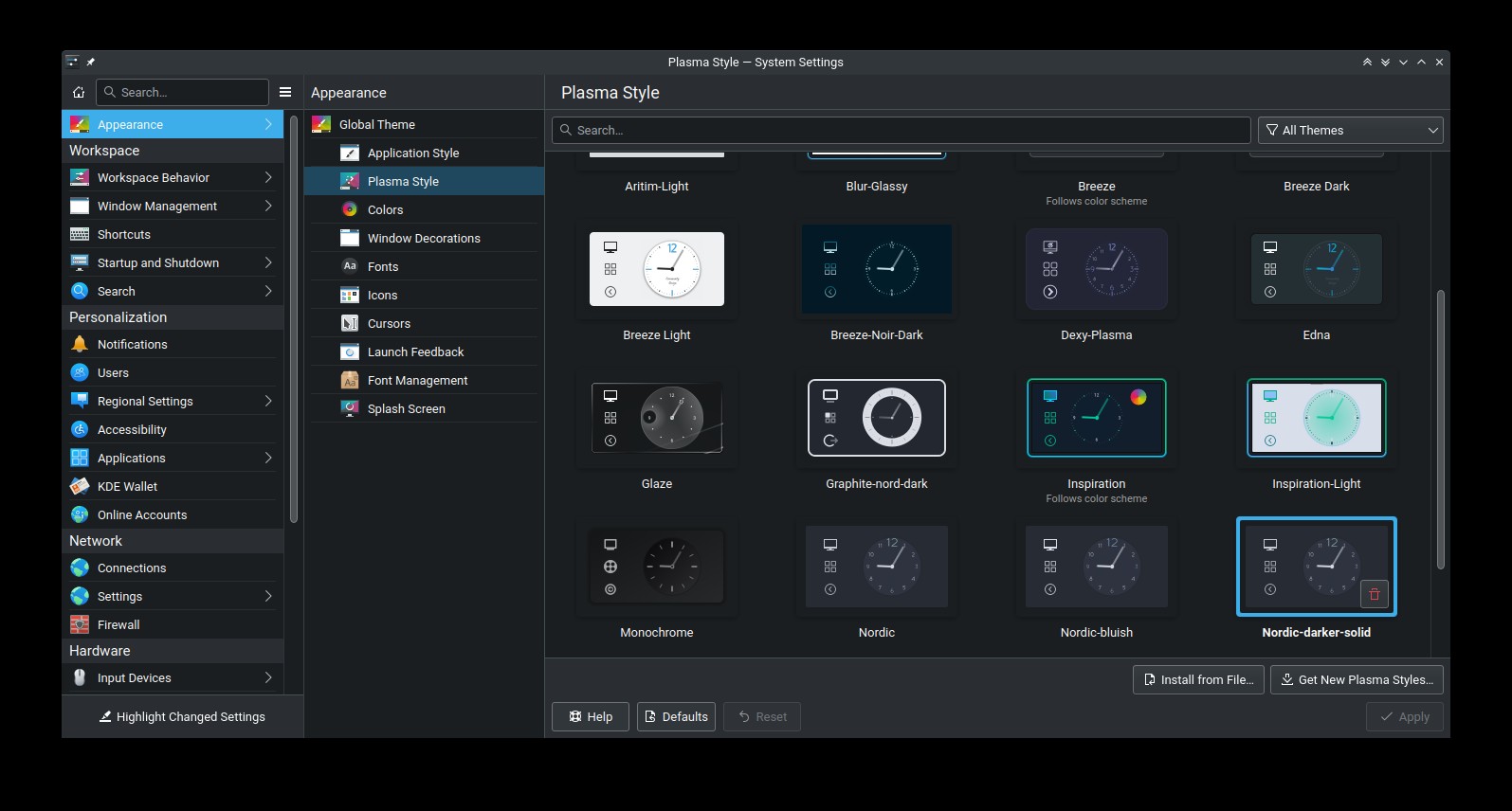Expand the Appearance category chevron
Screen dimensions: 1512x811
click(268, 124)
